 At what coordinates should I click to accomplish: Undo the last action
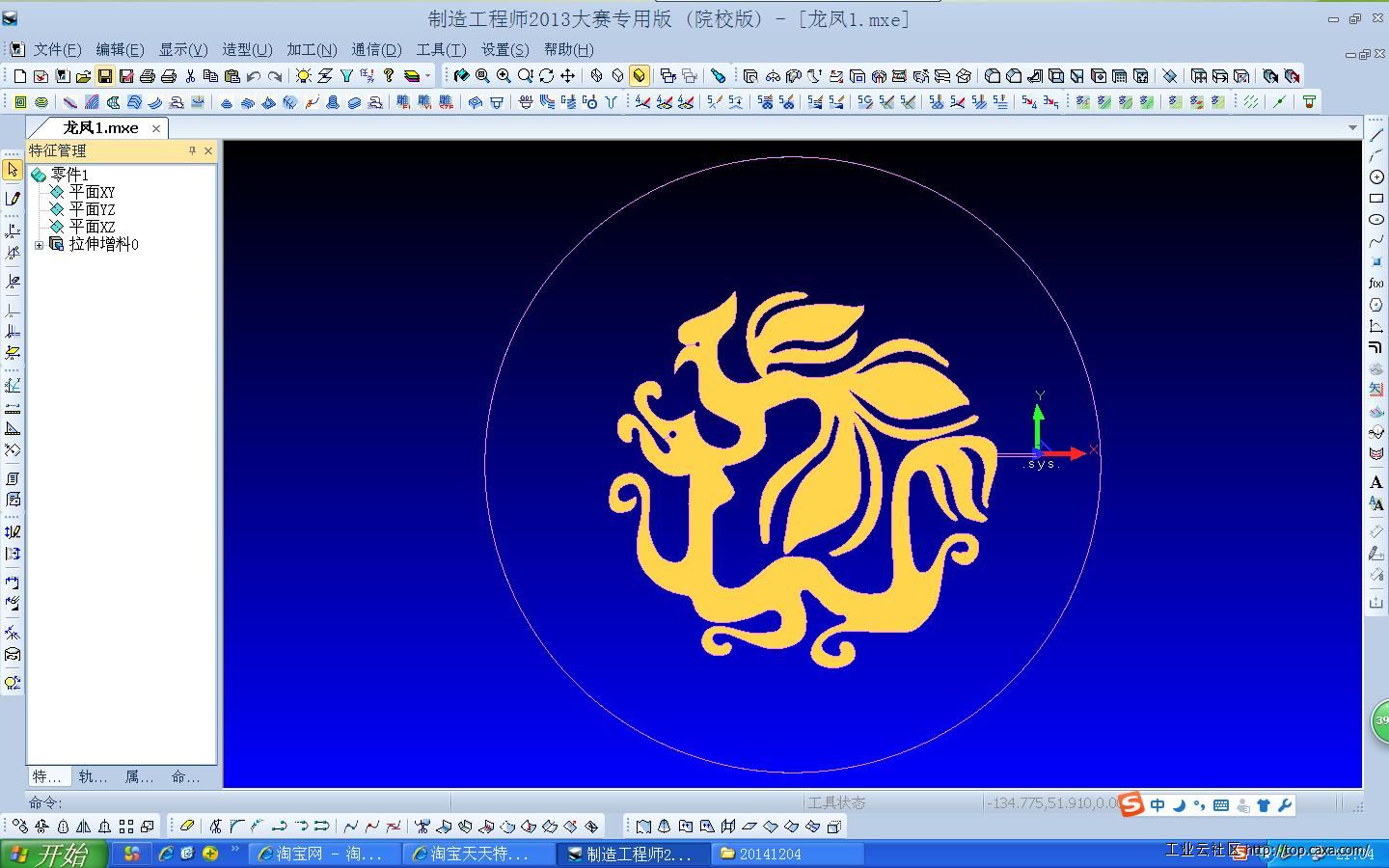click(x=254, y=75)
